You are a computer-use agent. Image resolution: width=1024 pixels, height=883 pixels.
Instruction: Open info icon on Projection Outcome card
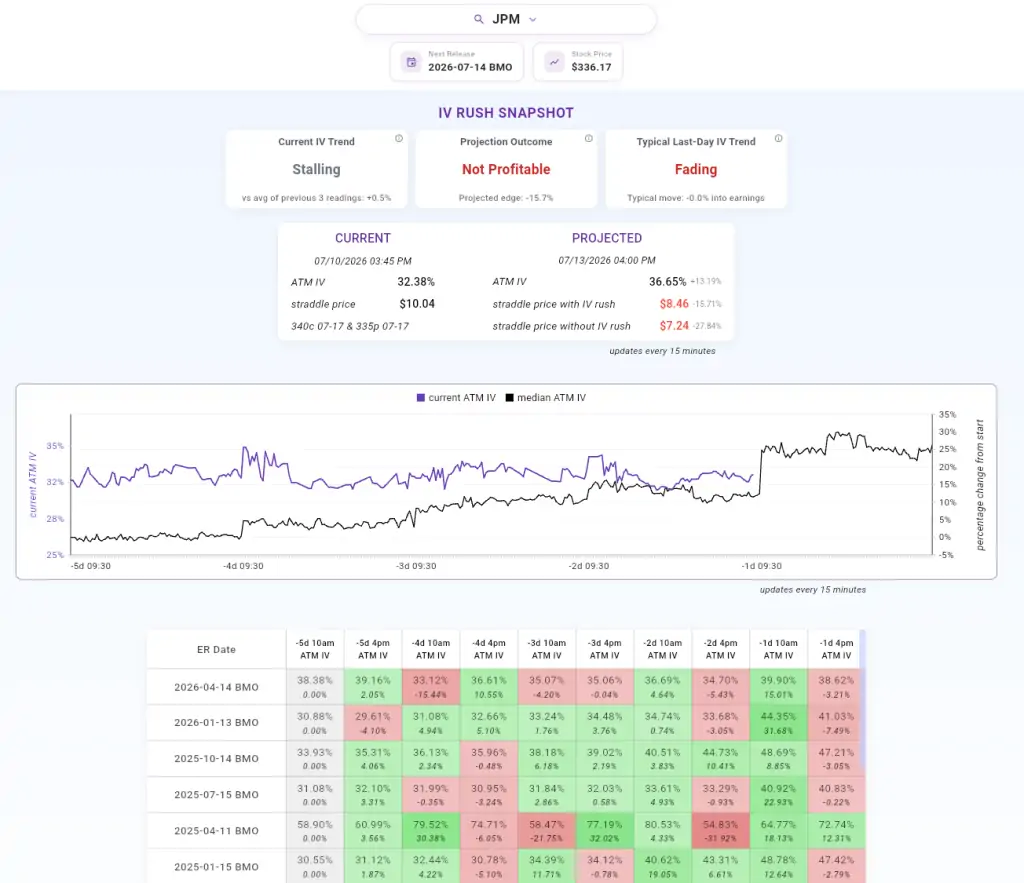[x=588, y=138]
